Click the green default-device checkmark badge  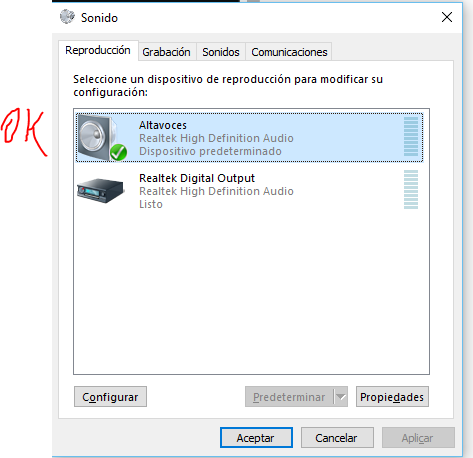tap(118, 152)
